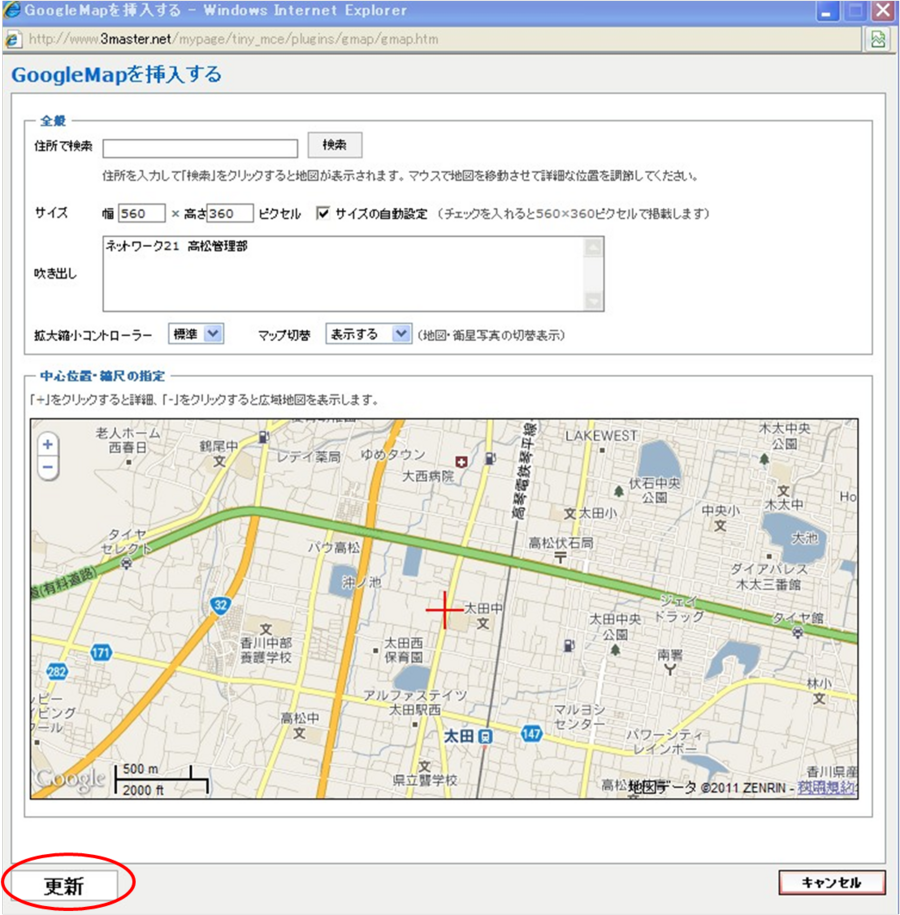Click the route 282 marker on map
The image size is (900, 915).
(57, 672)
